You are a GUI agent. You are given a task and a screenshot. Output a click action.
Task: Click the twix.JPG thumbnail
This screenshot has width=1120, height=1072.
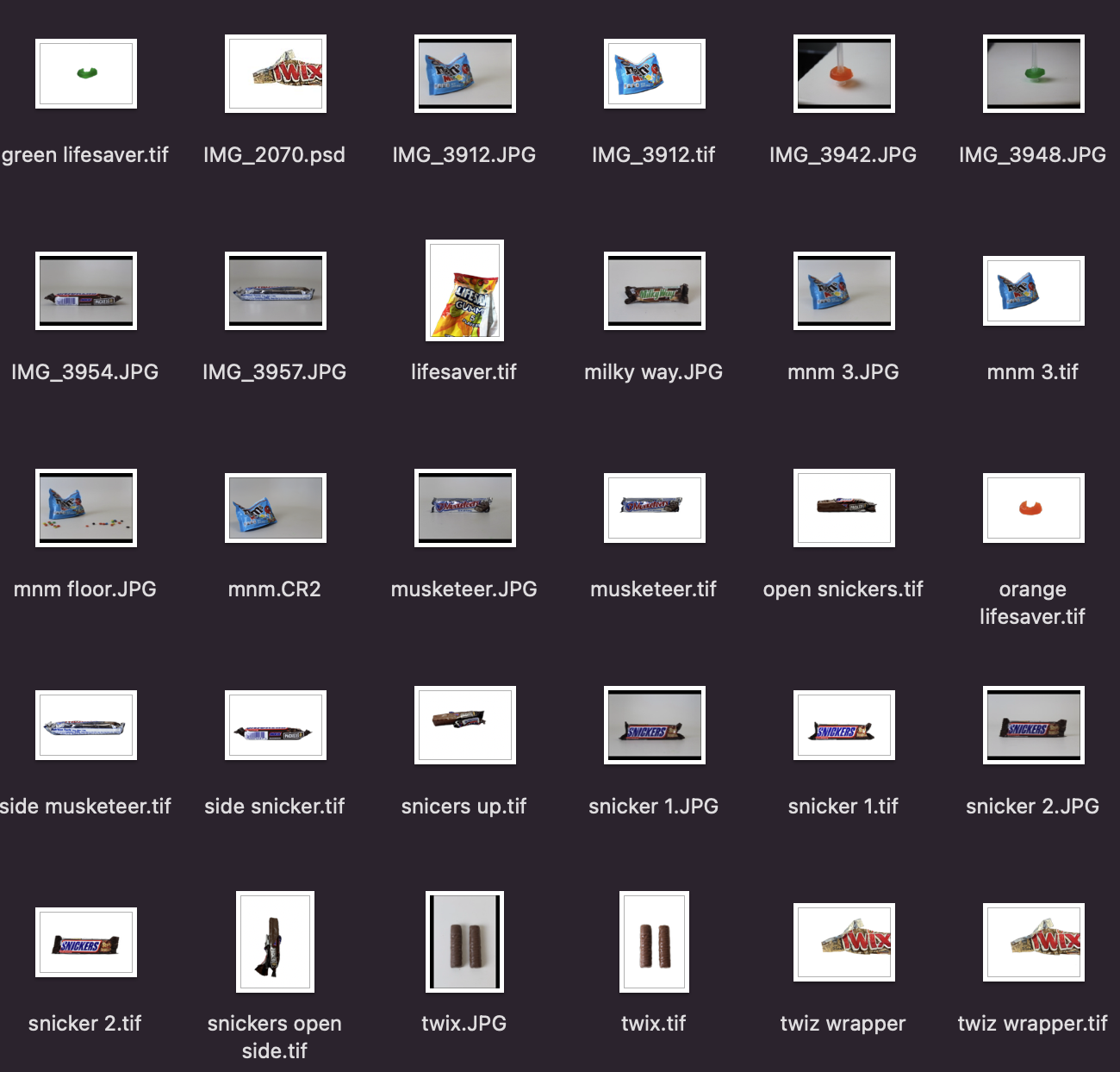[x=465, y=942]
